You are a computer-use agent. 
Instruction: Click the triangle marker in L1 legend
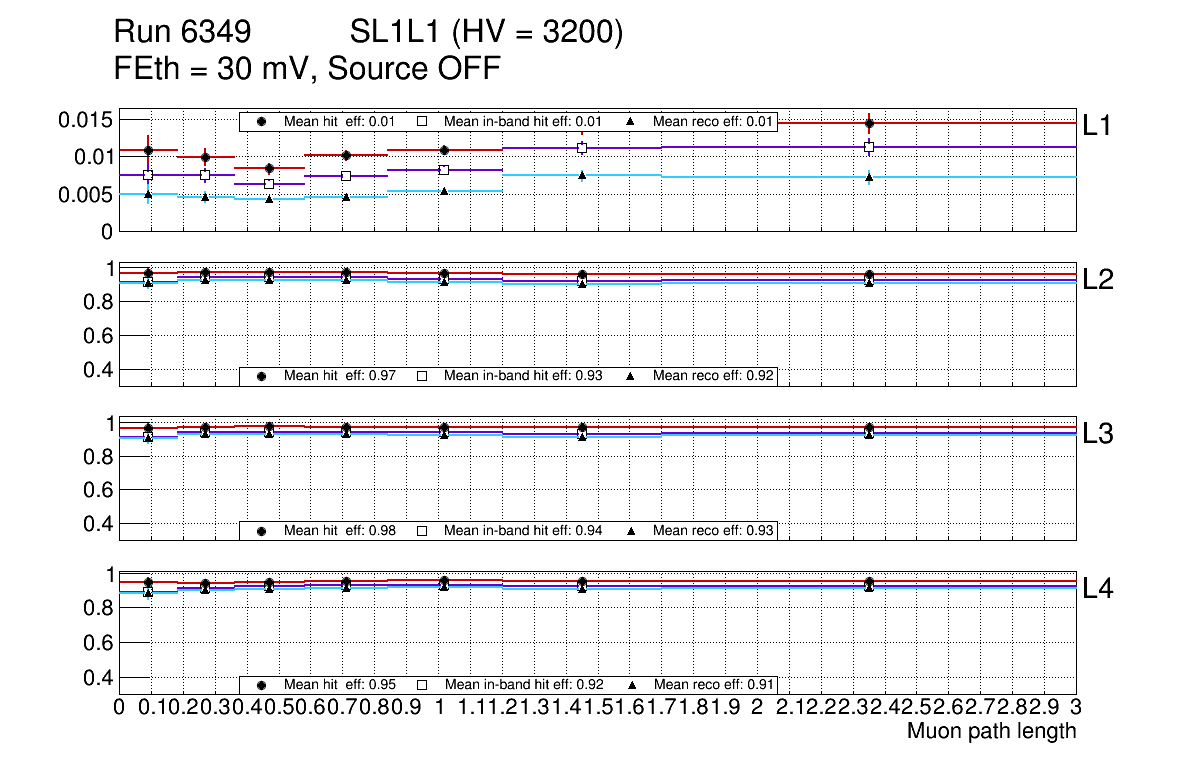631,122
